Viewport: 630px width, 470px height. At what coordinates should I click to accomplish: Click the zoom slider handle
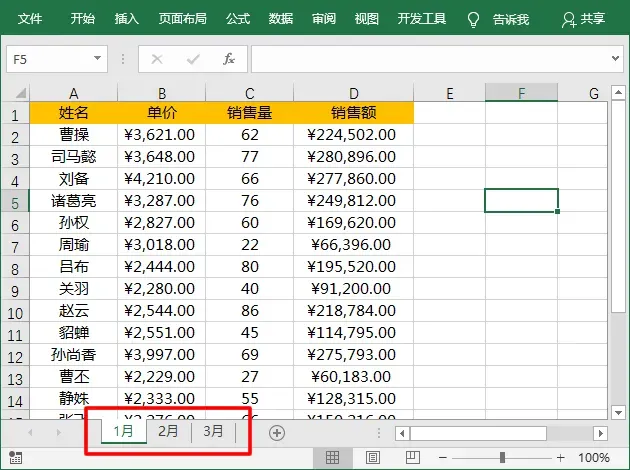(502, 458)
